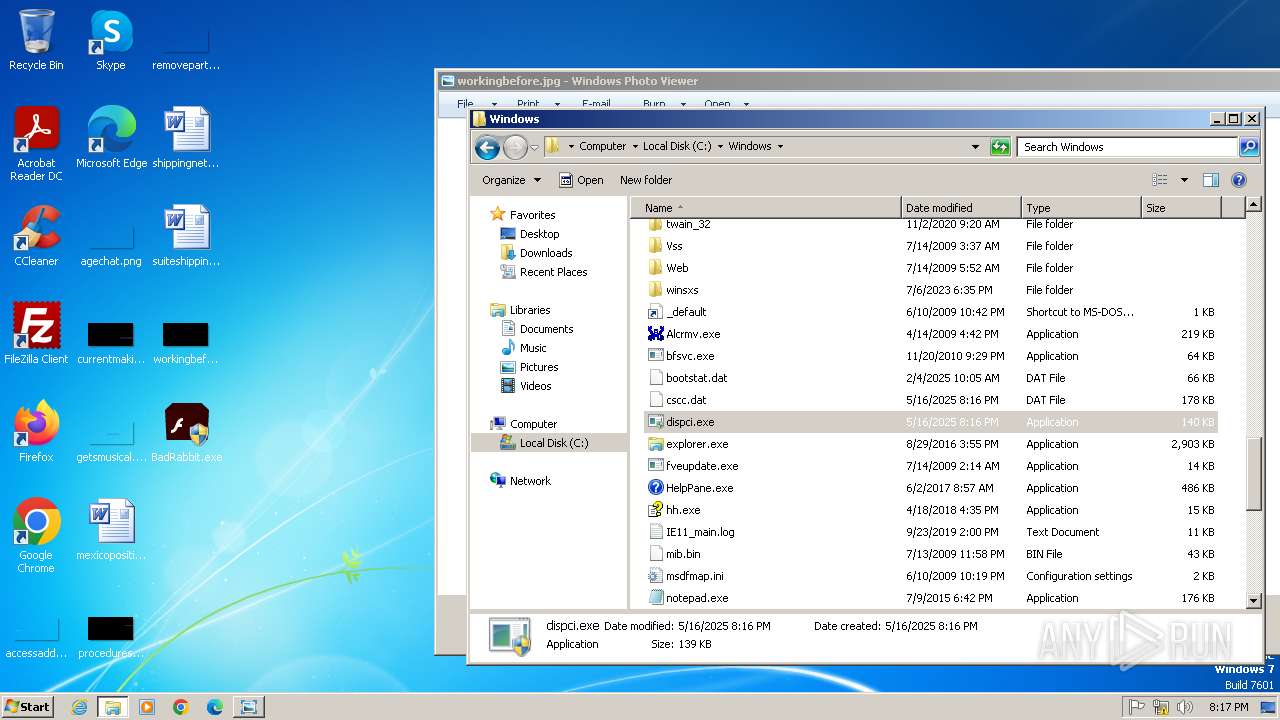Open the Print menu in Photo Viewer

(x=537, y=104)
